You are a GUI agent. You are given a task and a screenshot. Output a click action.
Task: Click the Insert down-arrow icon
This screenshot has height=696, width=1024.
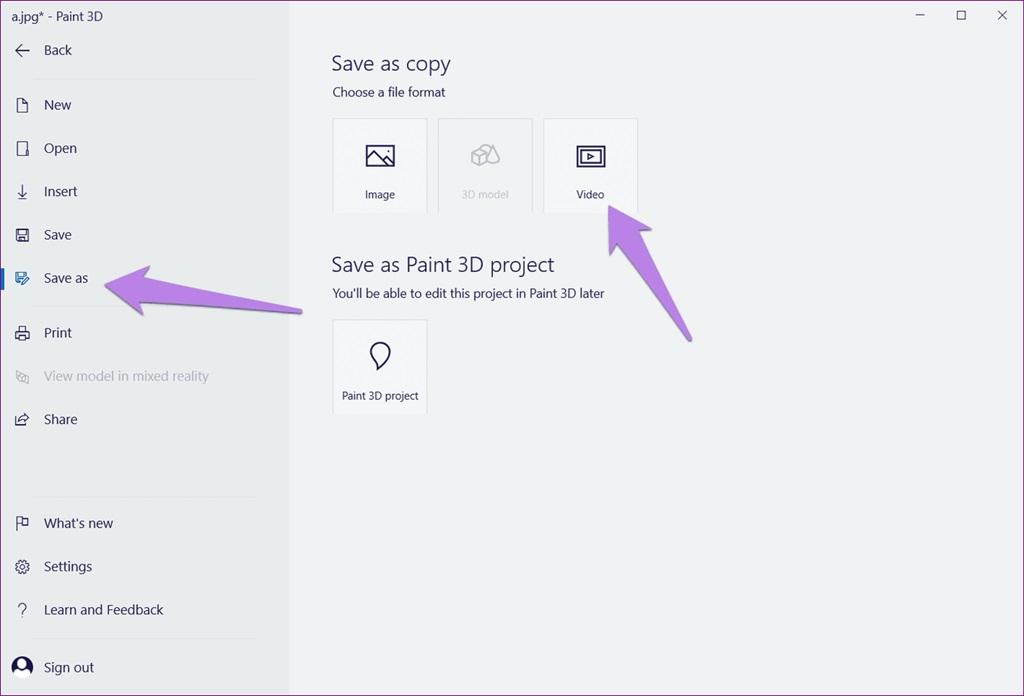tap(22, 191)
